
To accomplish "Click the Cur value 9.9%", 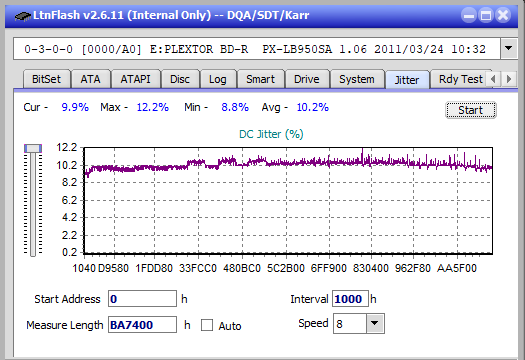I will (x=75, y=107).
